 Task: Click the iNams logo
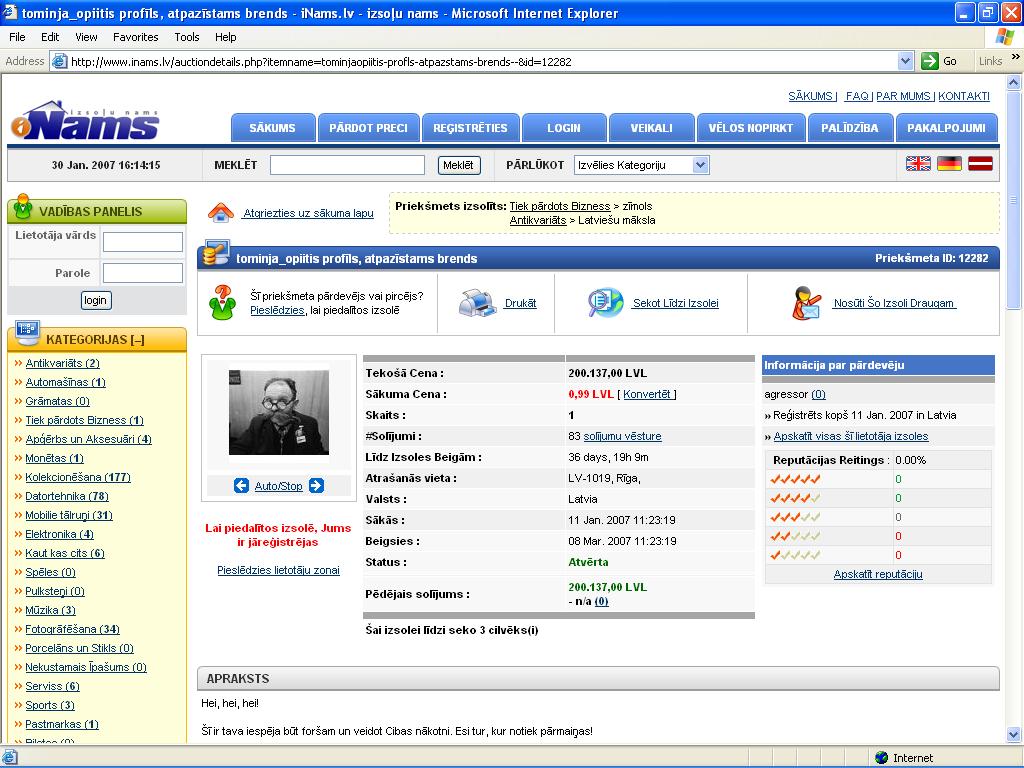coord(86,121)
